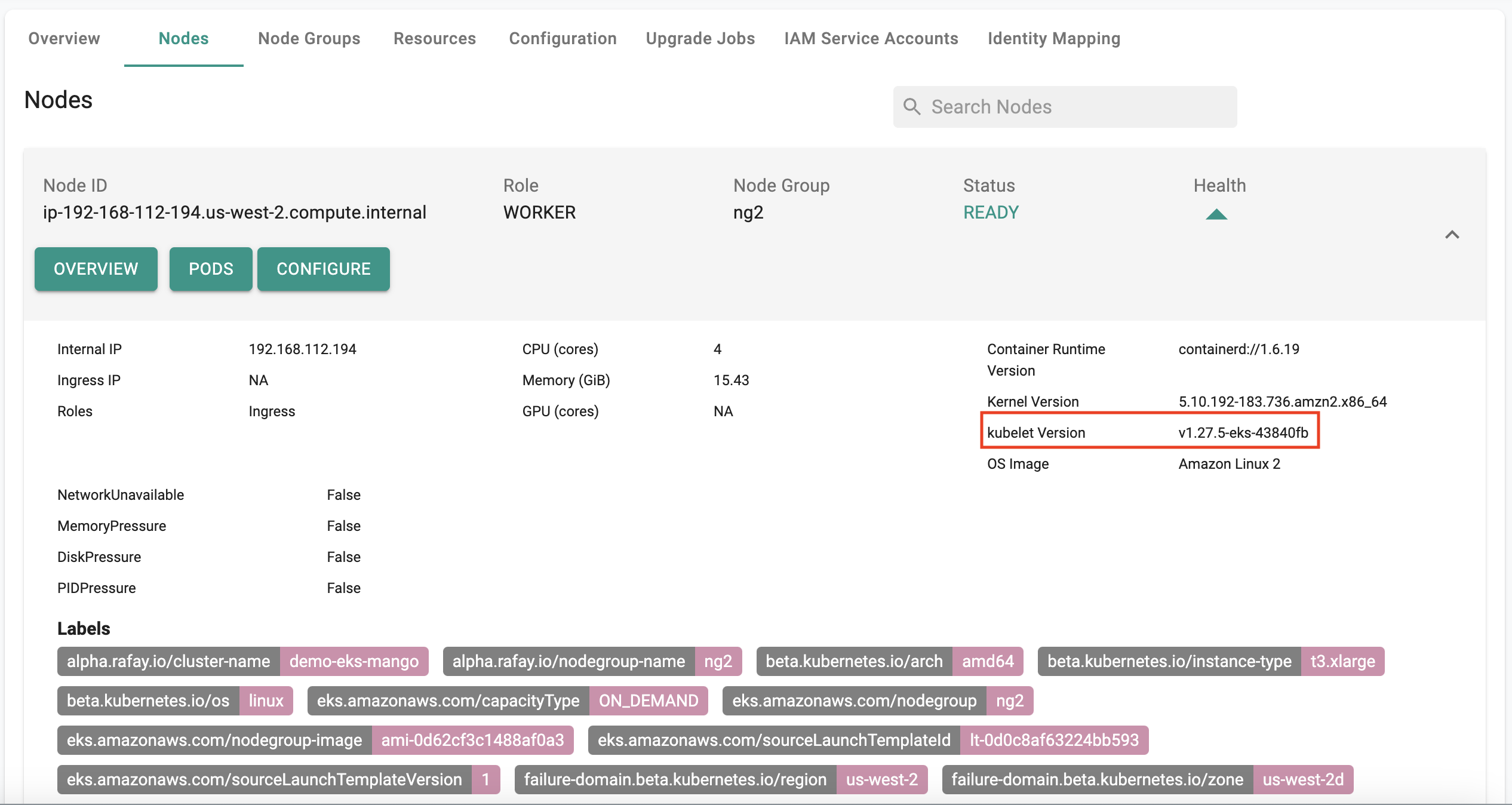Click the CONFIGURE button
The width and height of the screenshot is (1512, 805).
[x=324, y=269]
